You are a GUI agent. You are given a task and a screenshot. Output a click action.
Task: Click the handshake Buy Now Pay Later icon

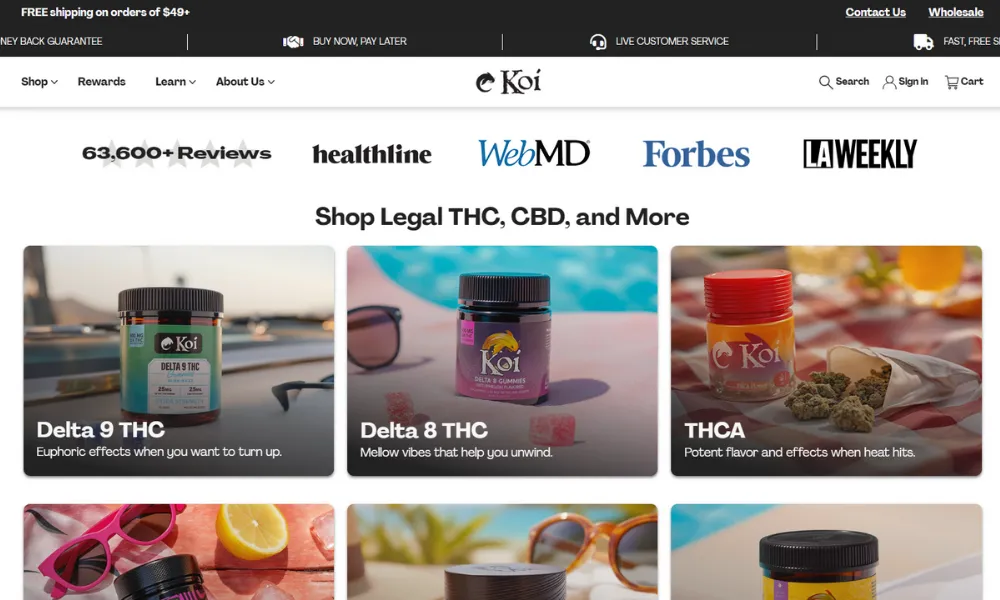click(x=293, y=41)
